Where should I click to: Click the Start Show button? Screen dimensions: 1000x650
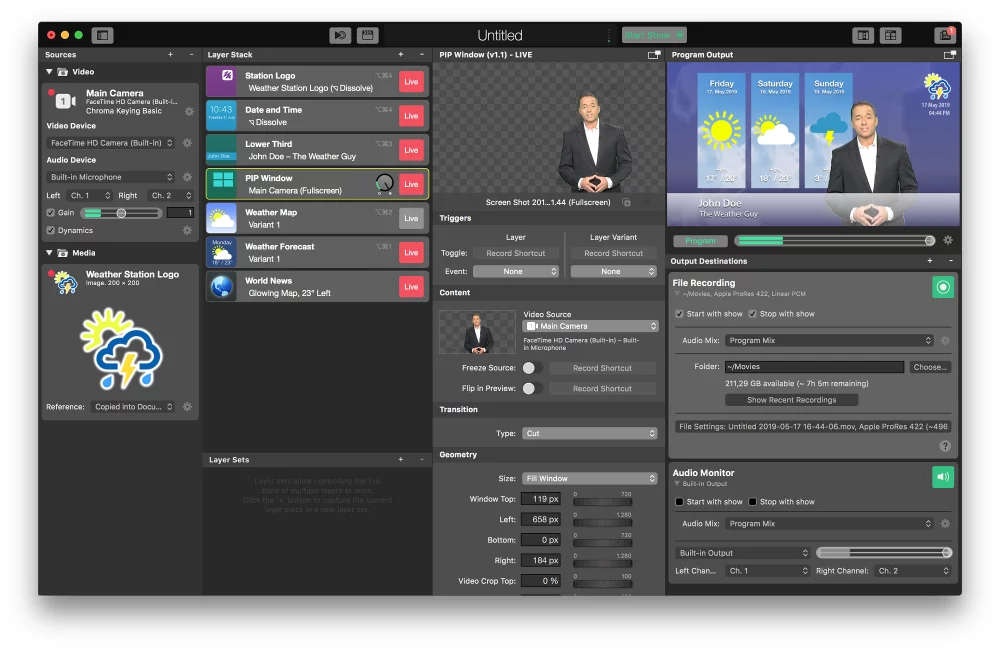tap(654, 35)
